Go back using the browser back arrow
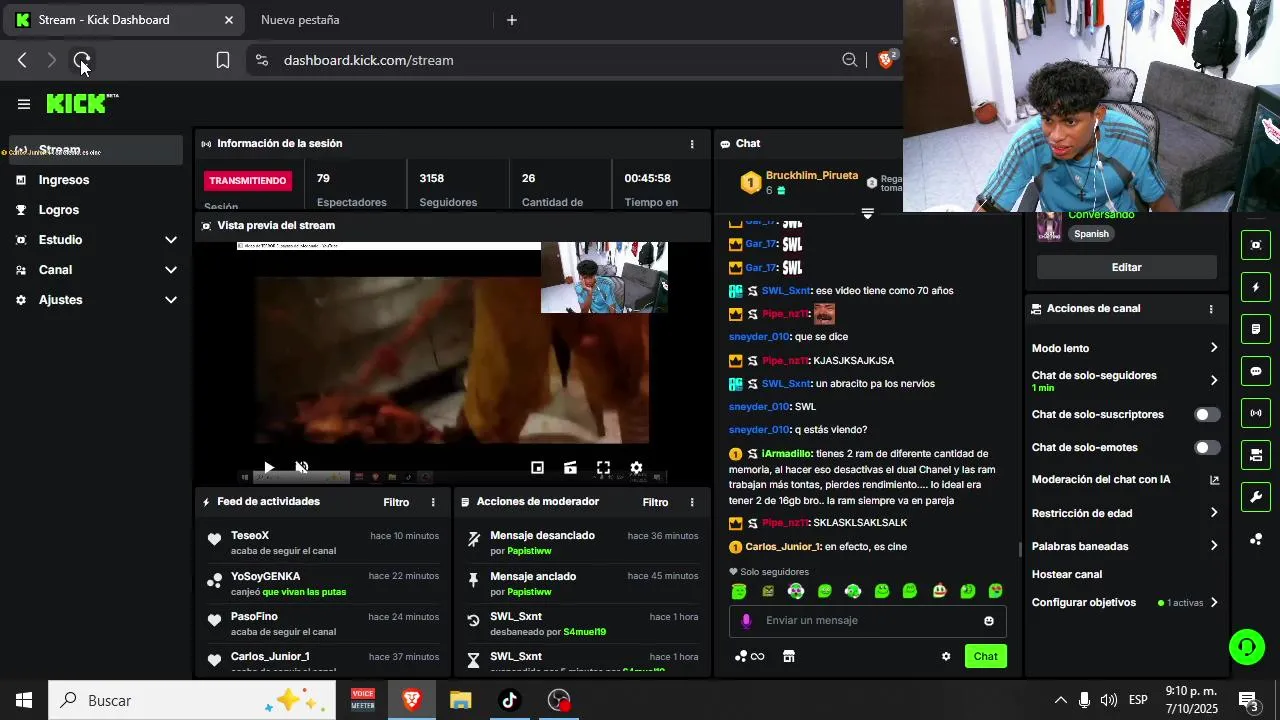The width and height of the screenshot is (1280, 720). point(22,60)
